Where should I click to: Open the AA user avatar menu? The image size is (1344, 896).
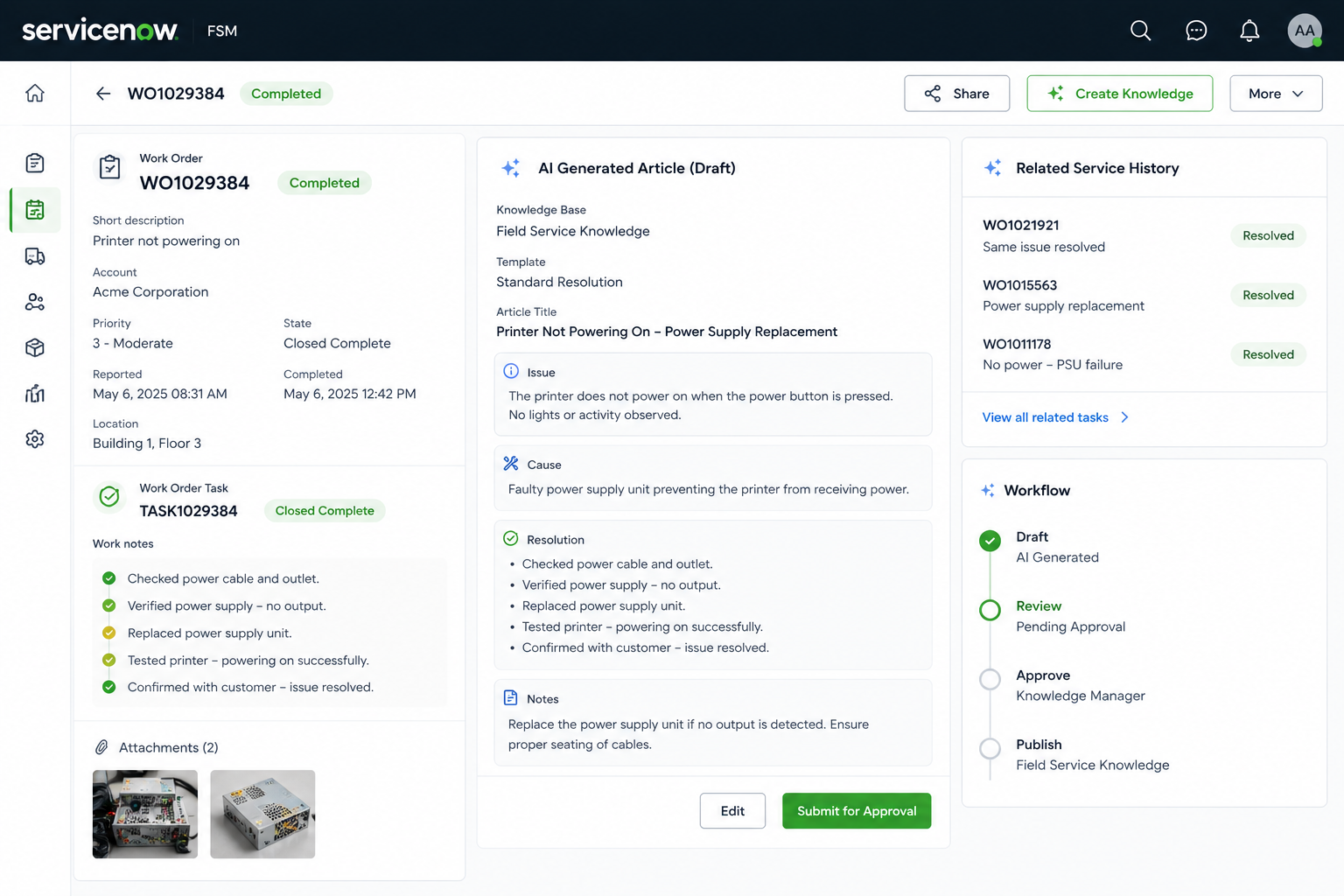click(1304, 31)
